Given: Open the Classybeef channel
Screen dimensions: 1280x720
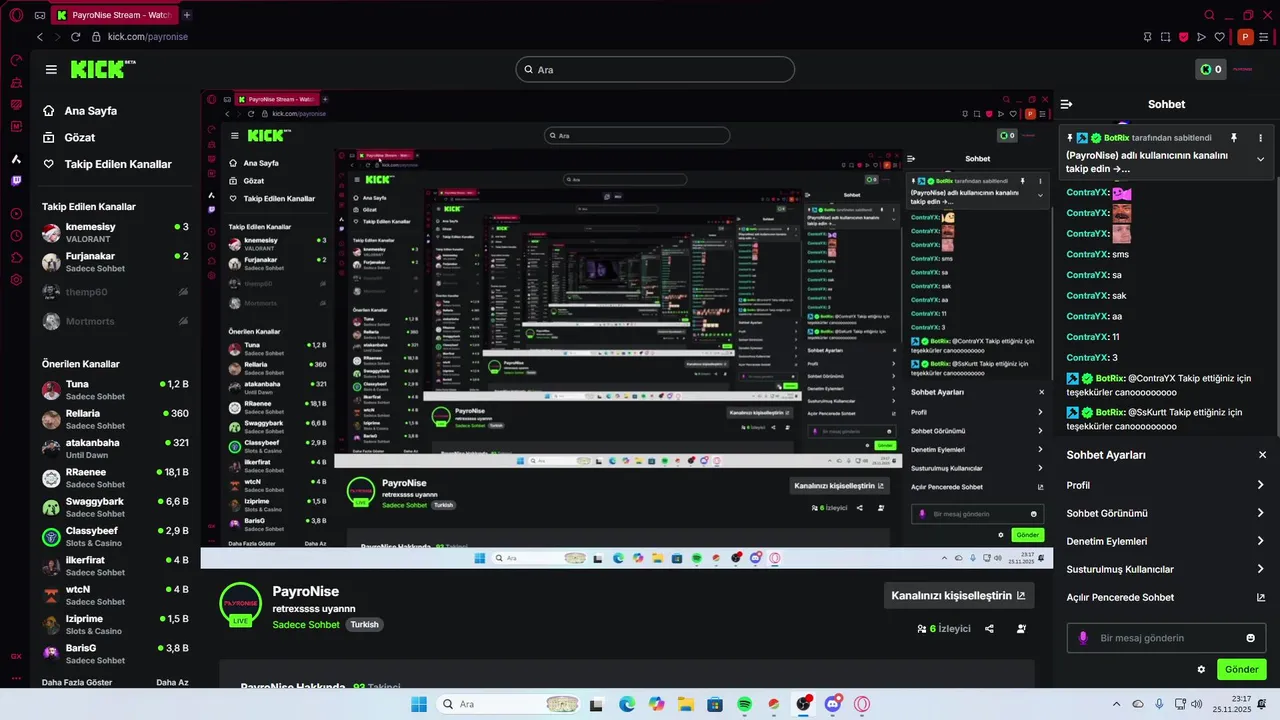Looking at the screenshot, I should pyautogui.click(x=115, y=536).
